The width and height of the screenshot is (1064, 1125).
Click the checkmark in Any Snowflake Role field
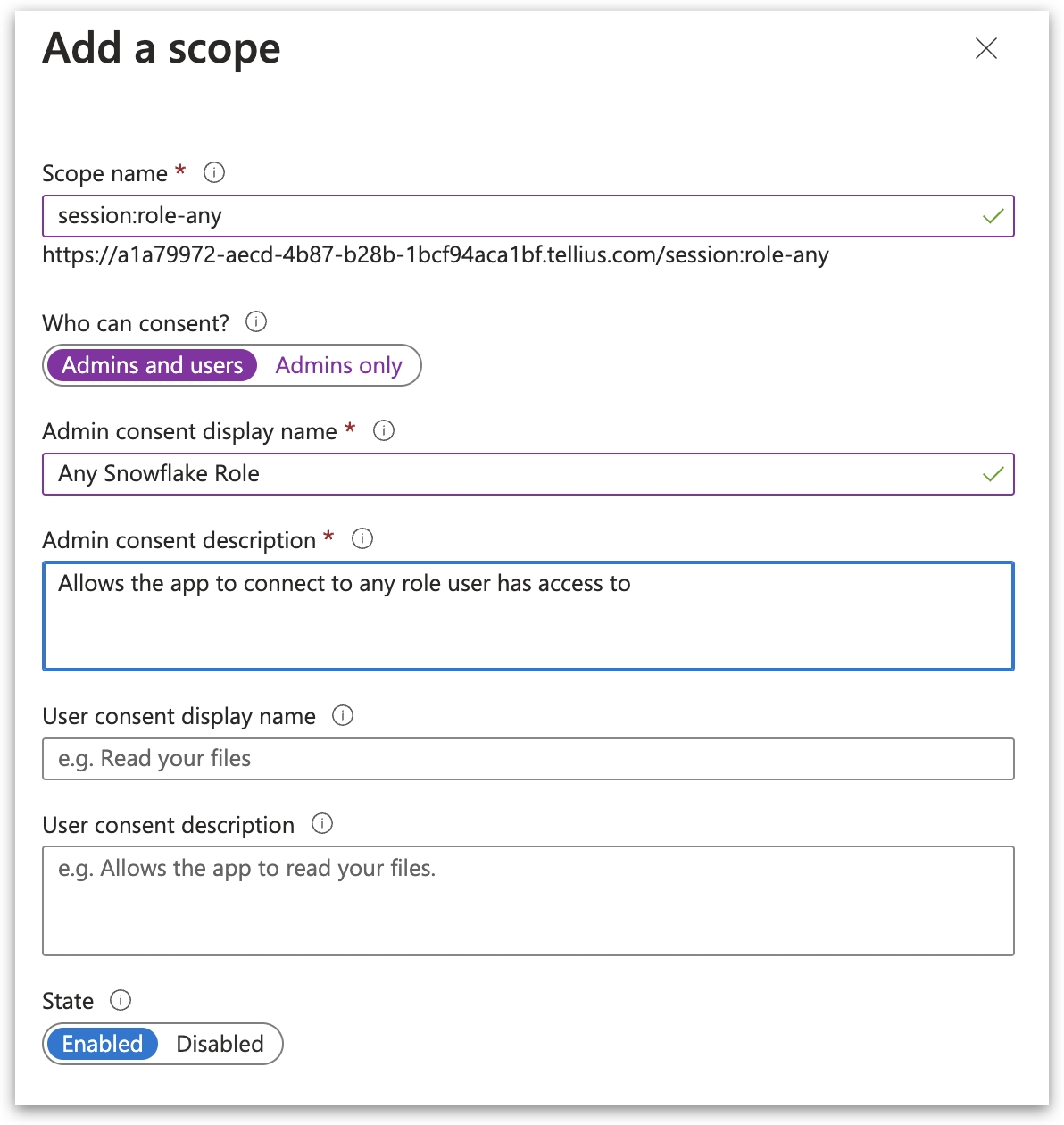coord(993,474)
